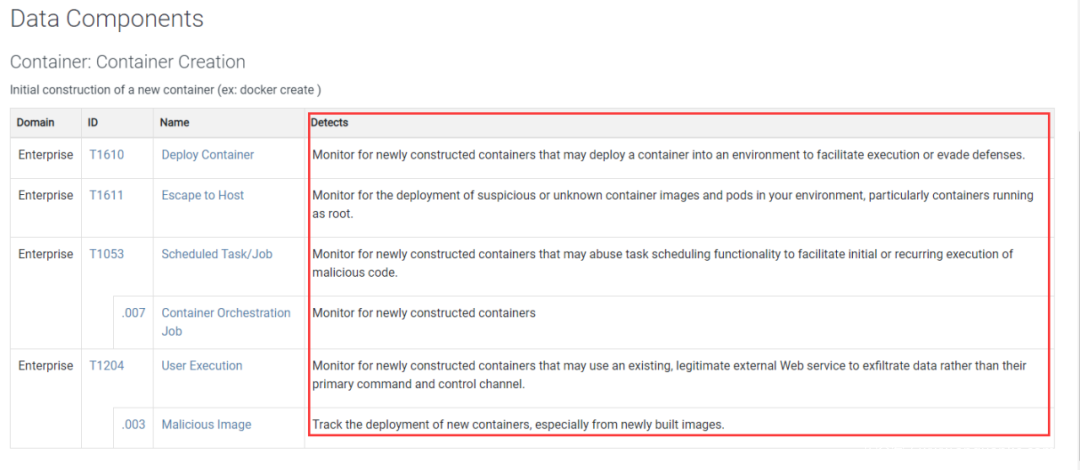Open the T1611 technique ID link
Screen dimensions: 1080x470
coord(106,195)
